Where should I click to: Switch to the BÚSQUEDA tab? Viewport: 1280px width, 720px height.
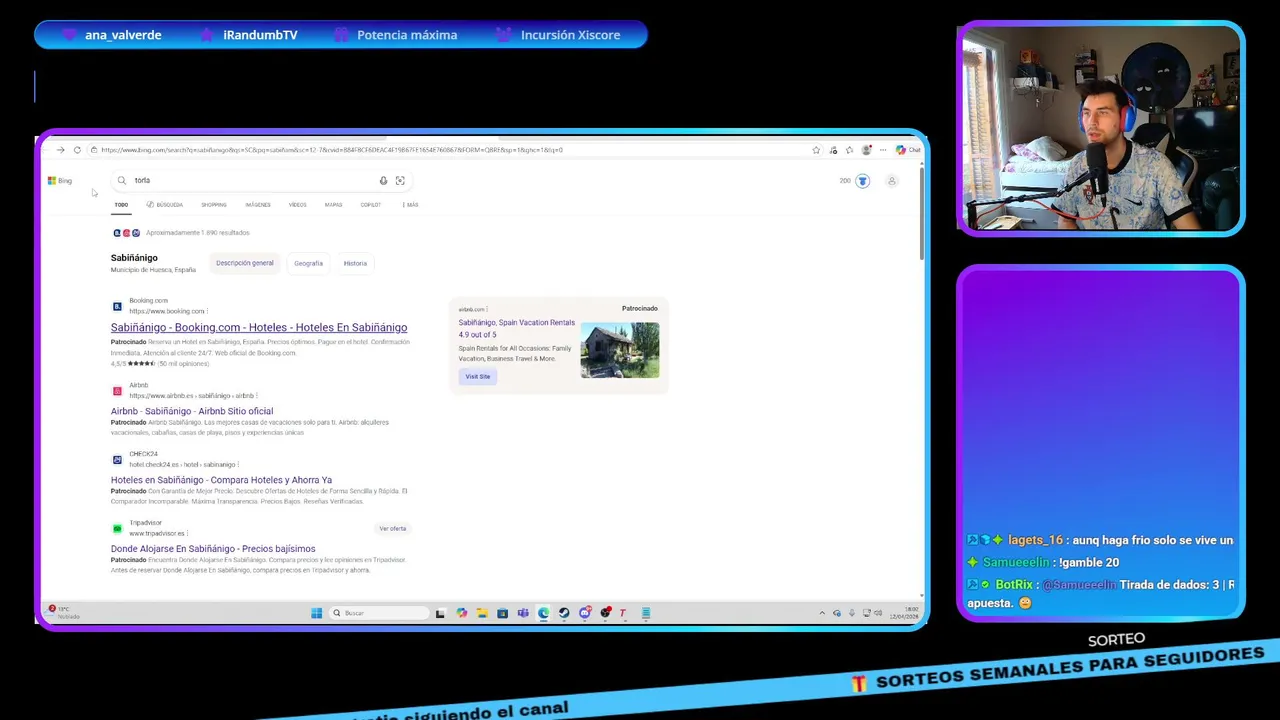point(165,205)
